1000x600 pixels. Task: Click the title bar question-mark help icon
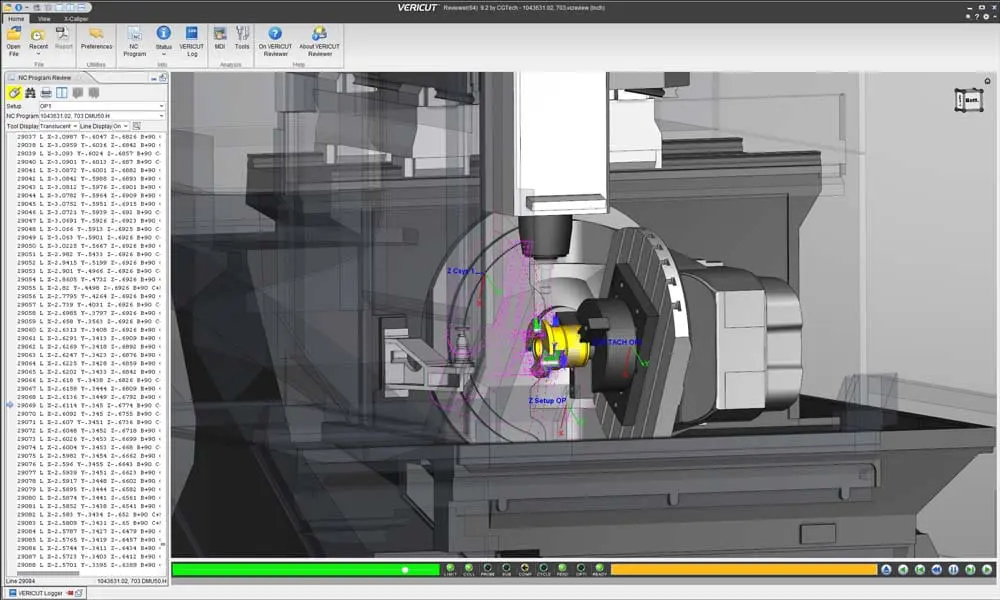coord(977,17)
